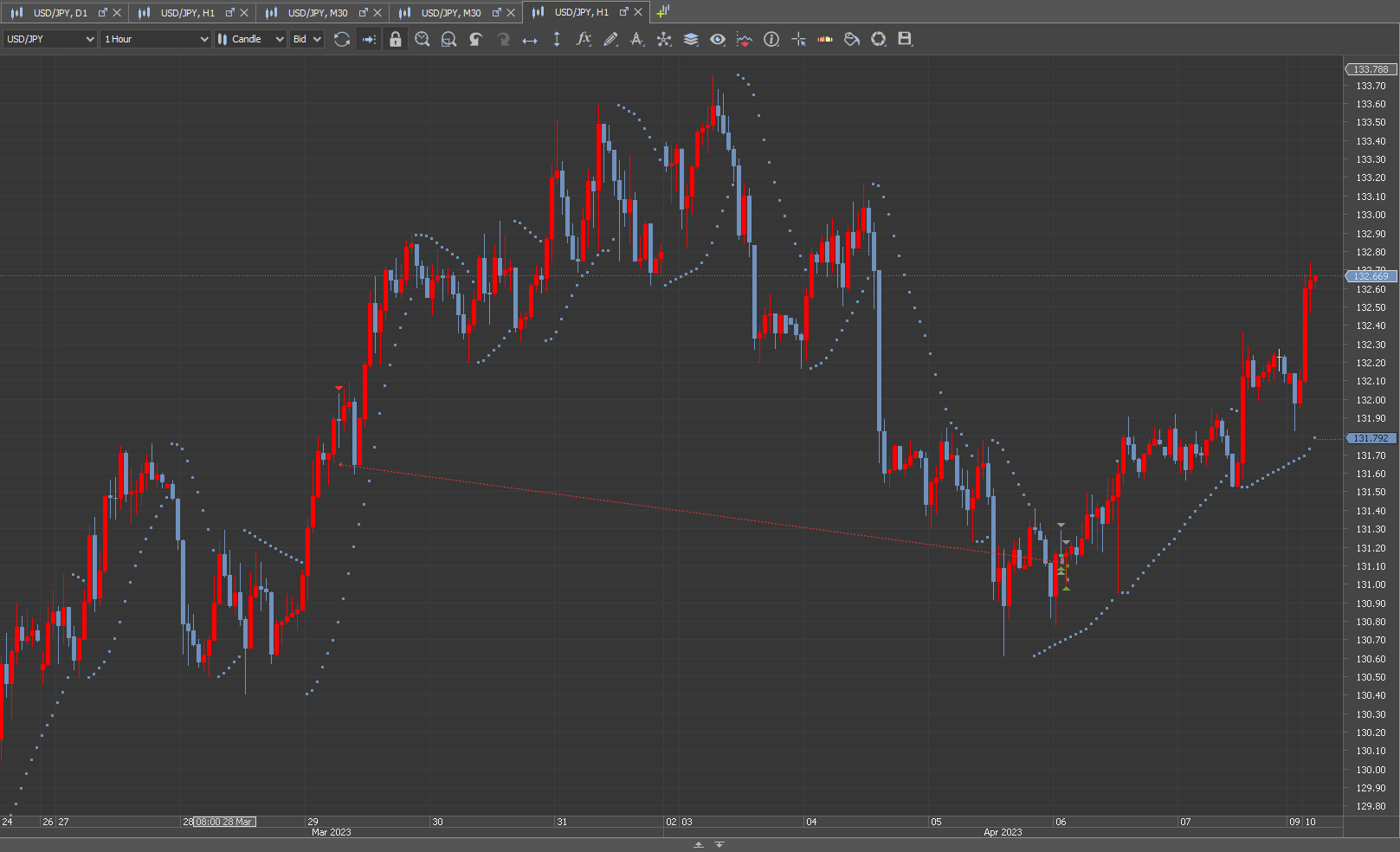Viewport: 1400px width, 852px height.
Task: Click the save chart floppy disk icon
Action: click(905, 39)
